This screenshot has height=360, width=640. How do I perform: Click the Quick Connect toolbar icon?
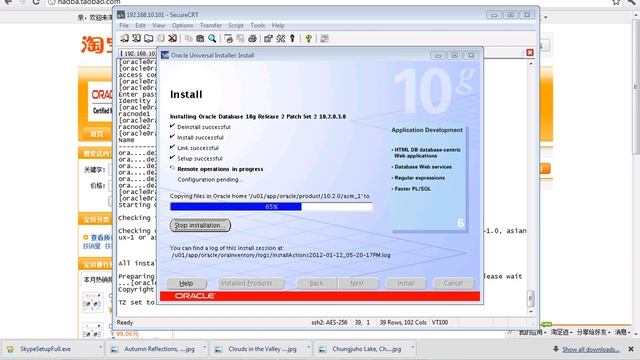pyautogui.click(x=136, y=38)
